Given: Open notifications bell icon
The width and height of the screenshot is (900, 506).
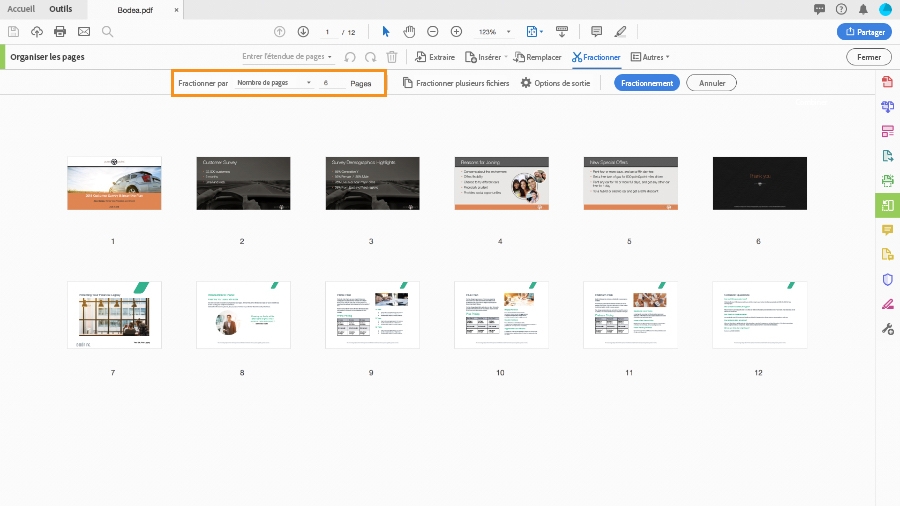Looking at the screenshot, I should click(x=863, y=9).
